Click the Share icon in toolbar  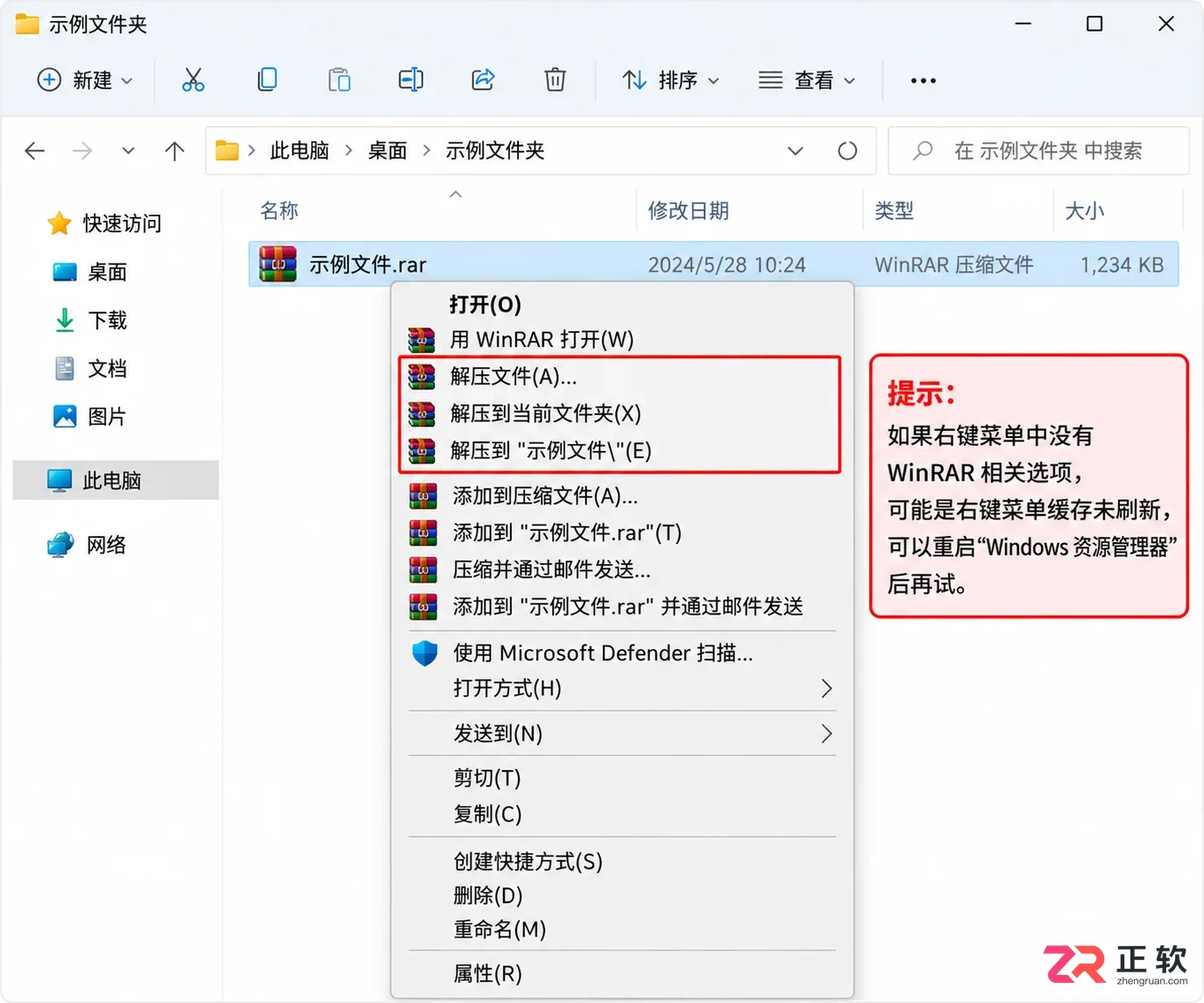point(483,80)
